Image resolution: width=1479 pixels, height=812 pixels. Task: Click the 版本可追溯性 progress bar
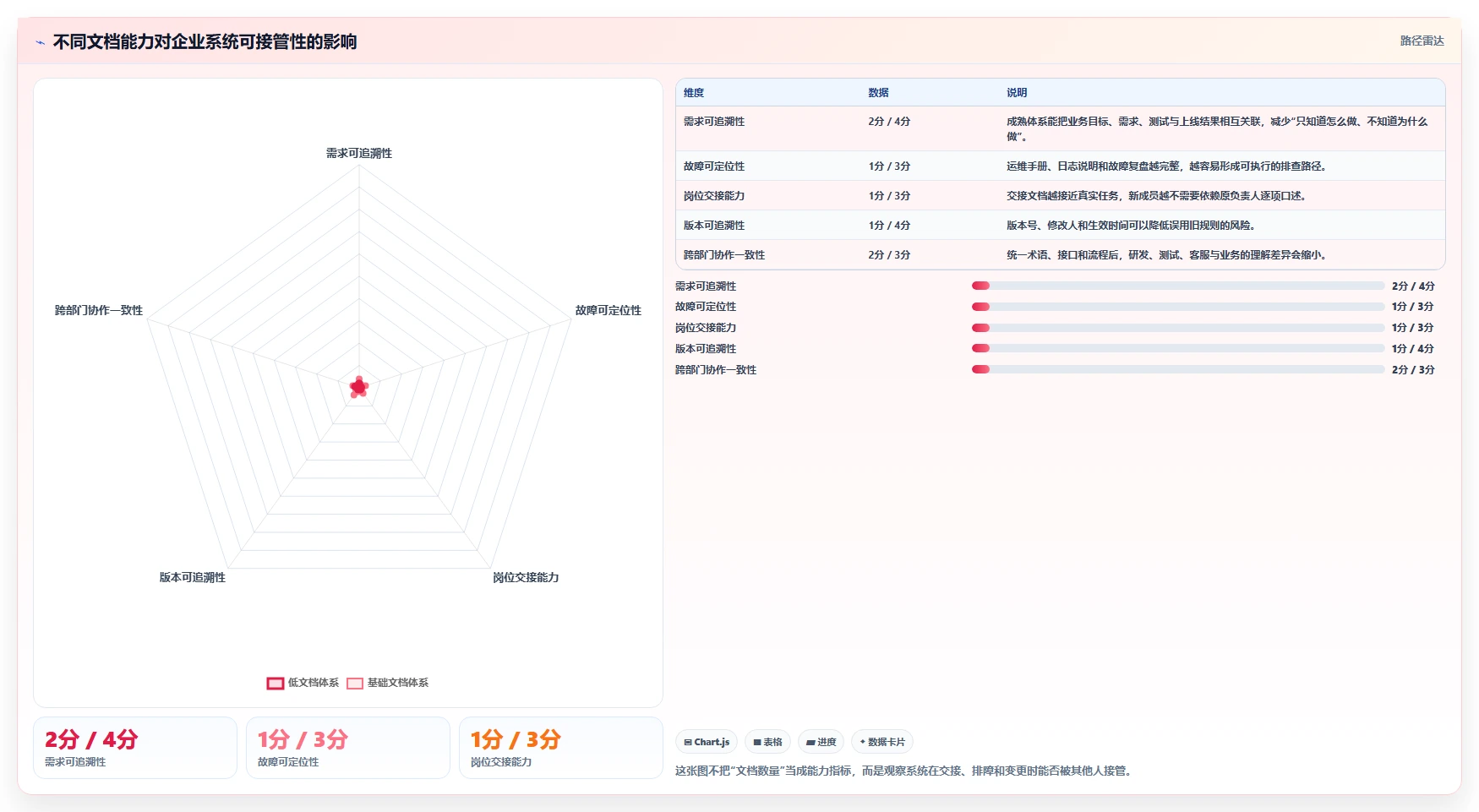tap(1178, 348)
